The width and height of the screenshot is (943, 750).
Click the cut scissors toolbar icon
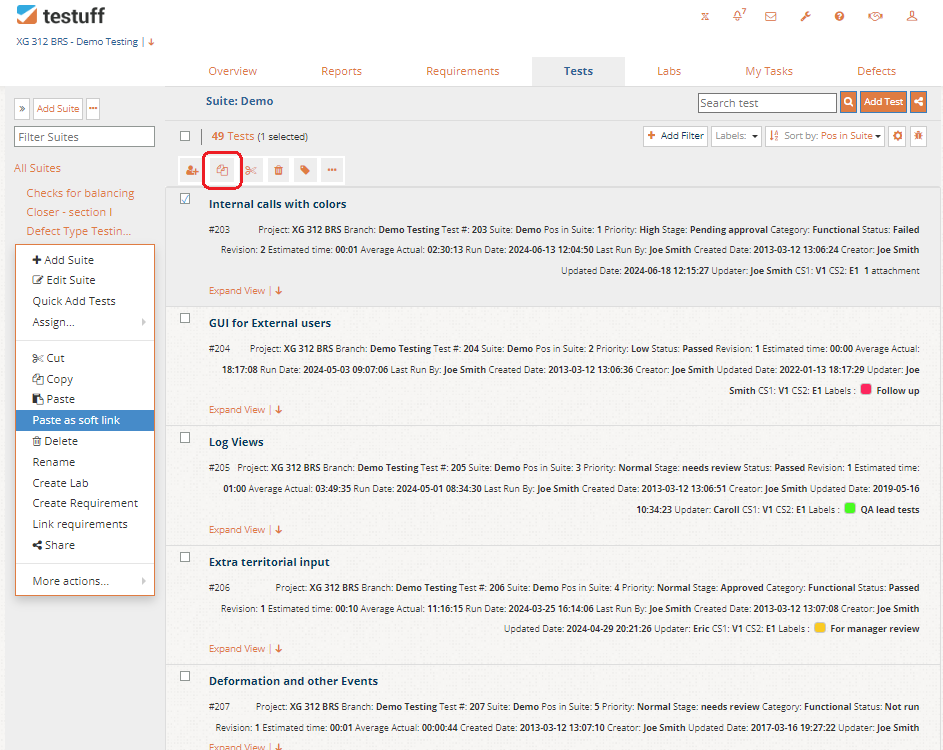coord(251,170)
